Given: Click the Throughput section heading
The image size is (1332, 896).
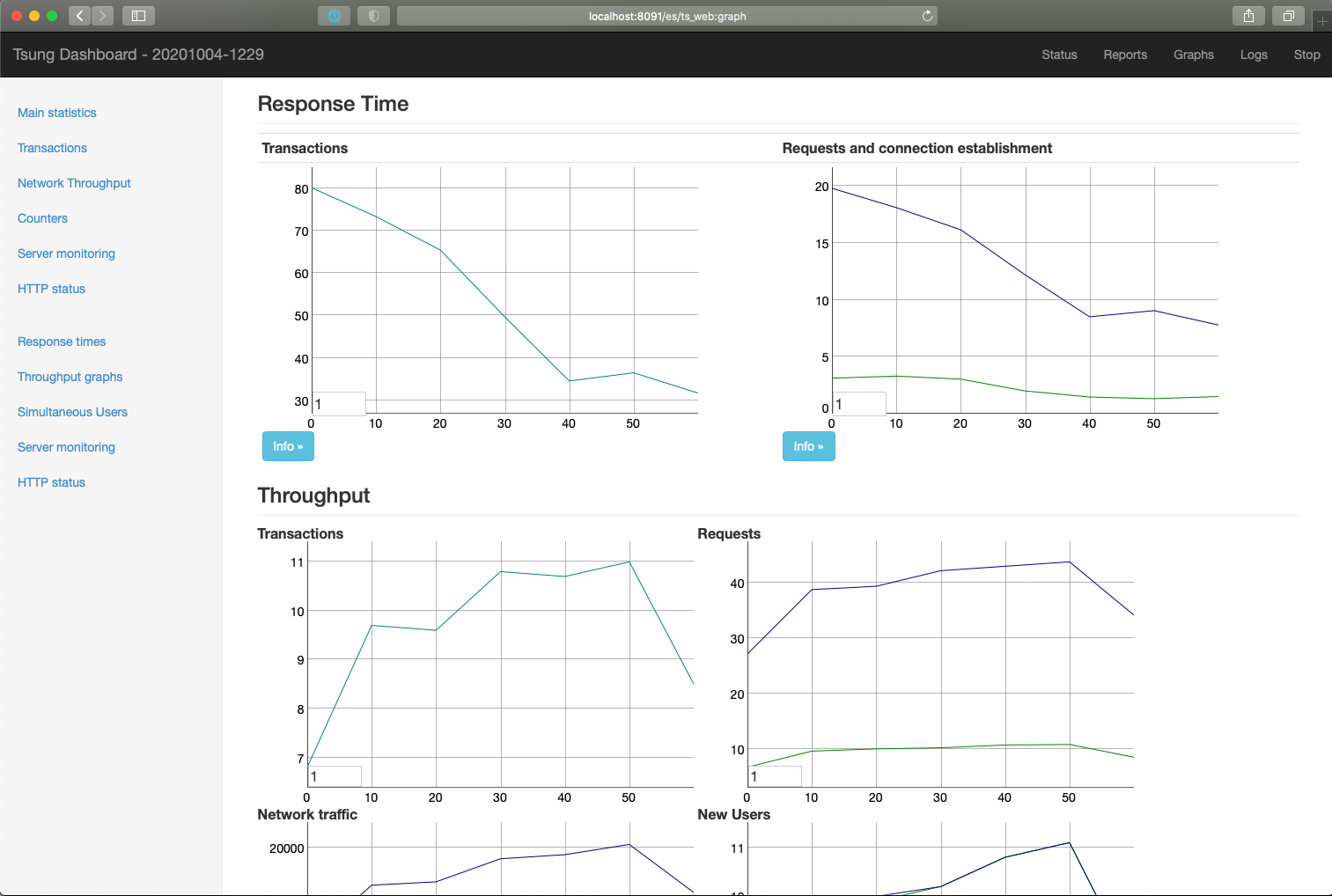Looking at the screenshot, I should click(313, 496).
